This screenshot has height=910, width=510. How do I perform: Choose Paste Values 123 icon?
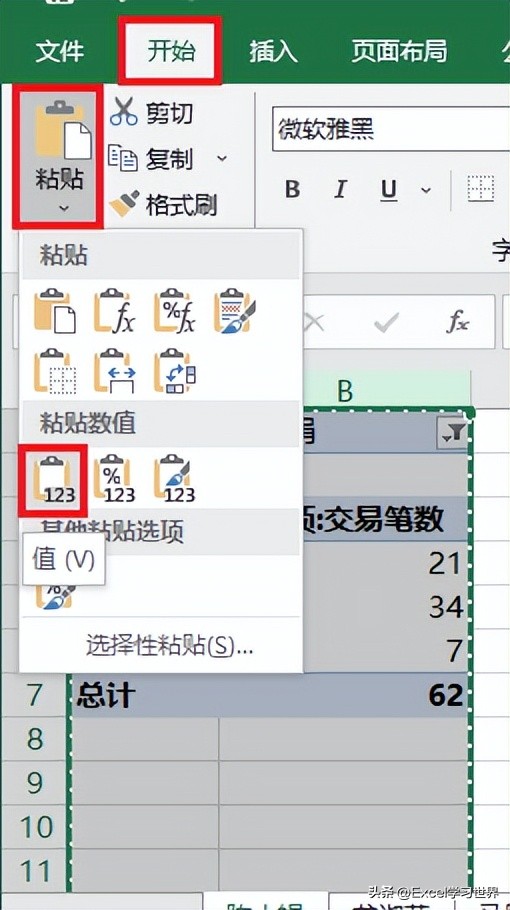pos(53,479)
